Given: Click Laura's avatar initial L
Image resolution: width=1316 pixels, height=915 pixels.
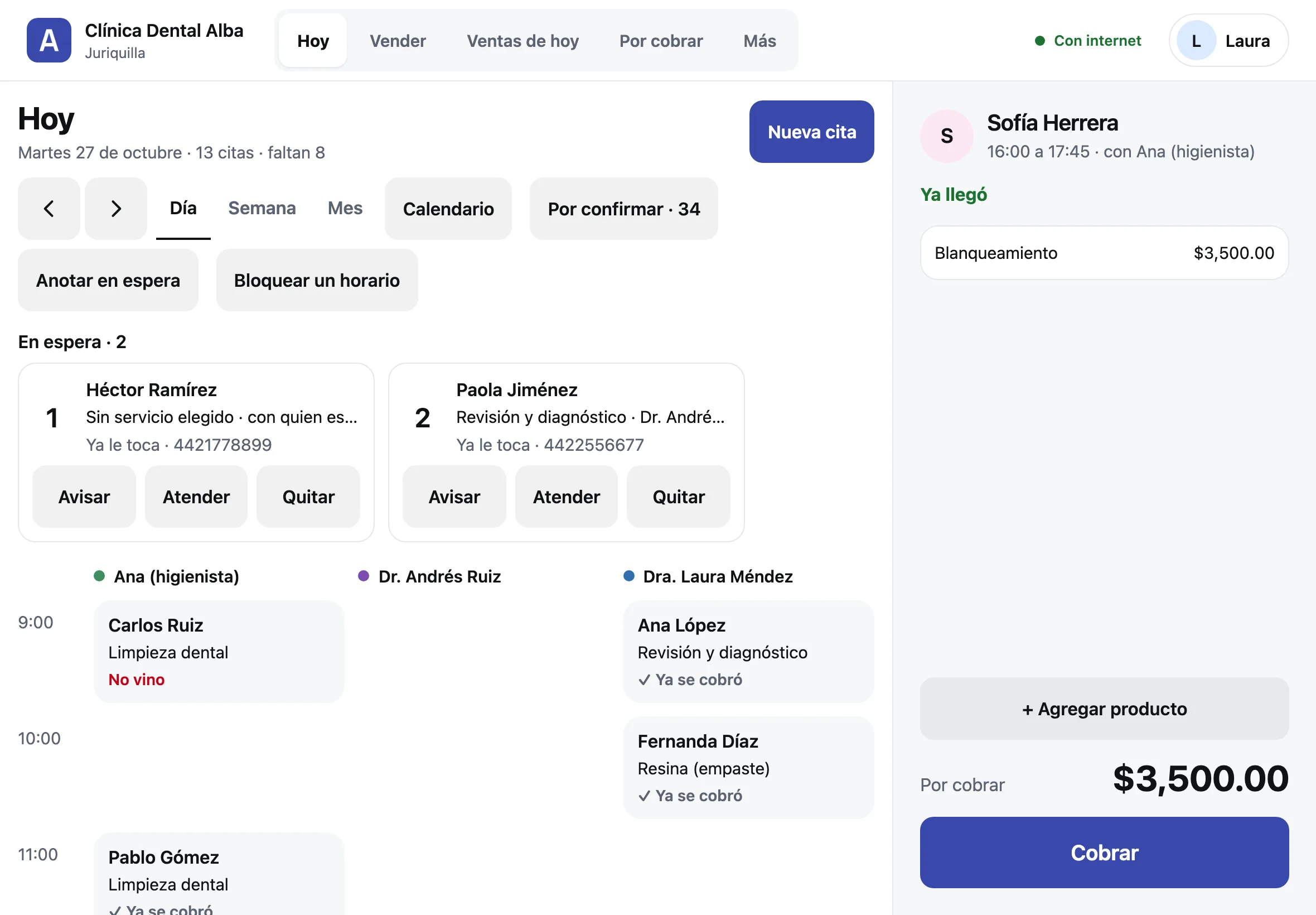Looking at the screenshot, I should 1196,41.
